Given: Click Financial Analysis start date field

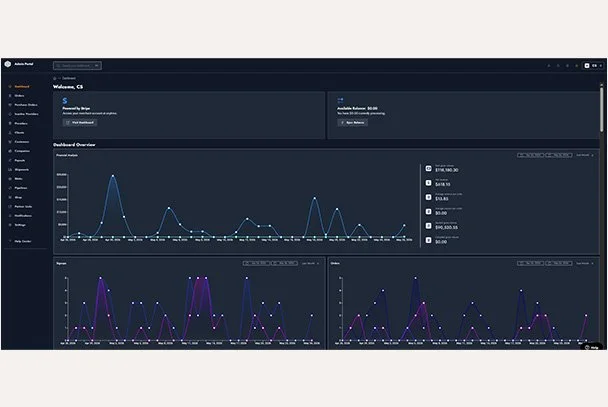Looking at the screenshot, I should click(530, 155).
